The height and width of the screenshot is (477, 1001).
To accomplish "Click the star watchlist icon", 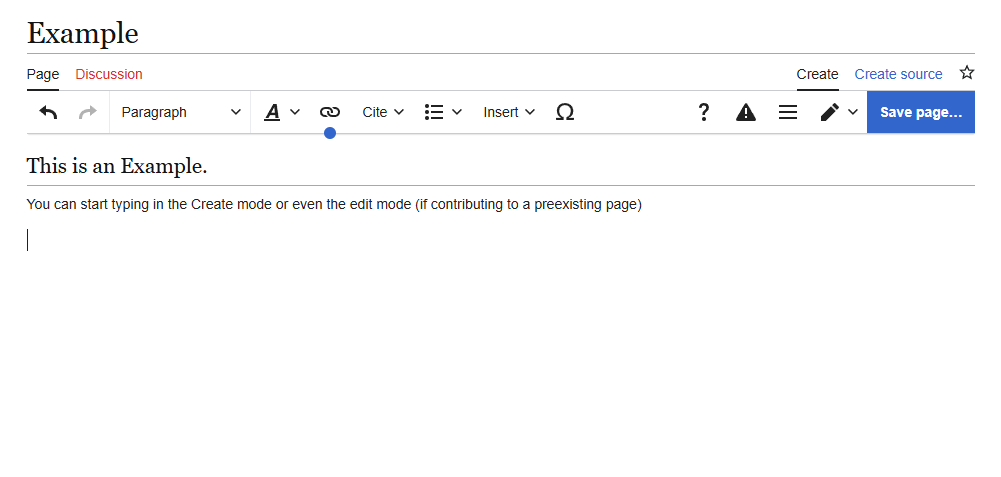I will click(x=967, y=73).
